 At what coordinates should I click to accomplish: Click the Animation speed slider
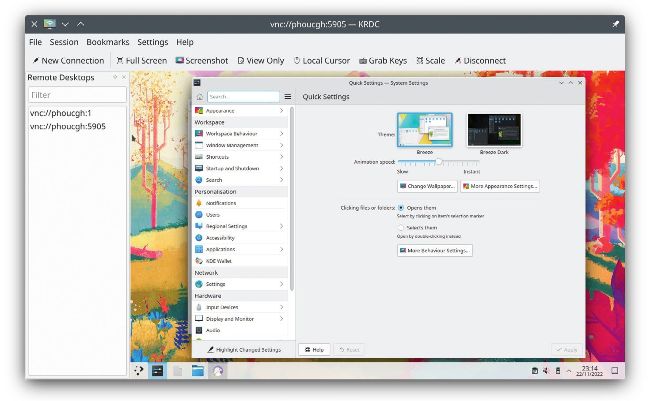(438, 161)
